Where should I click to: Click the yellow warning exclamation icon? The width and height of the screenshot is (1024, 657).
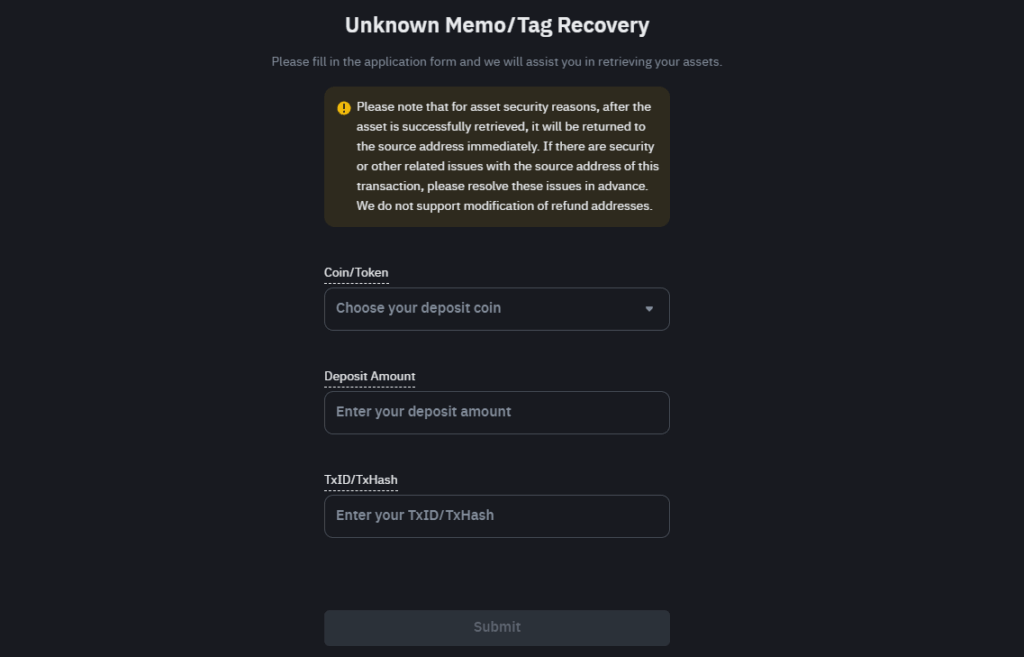344,108
